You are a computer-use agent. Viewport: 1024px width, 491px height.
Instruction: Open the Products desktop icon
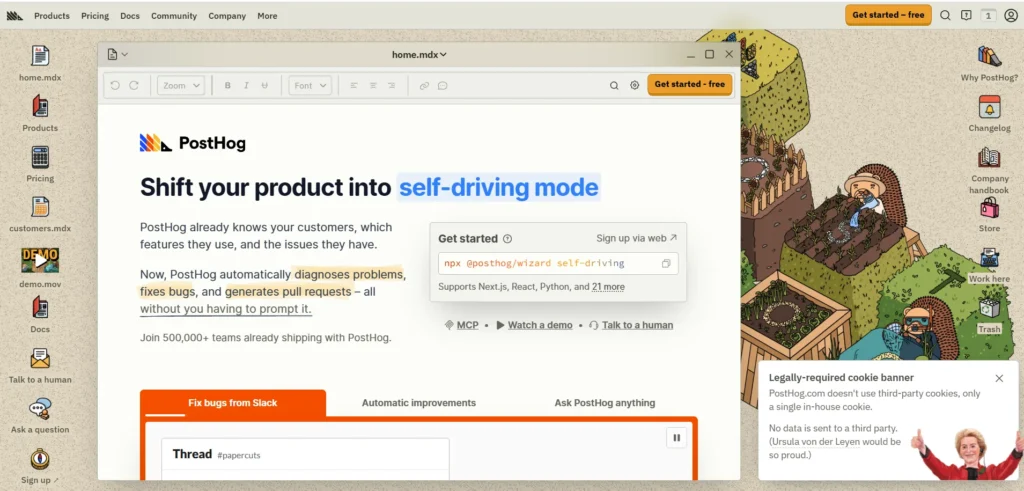click(40, 106)
